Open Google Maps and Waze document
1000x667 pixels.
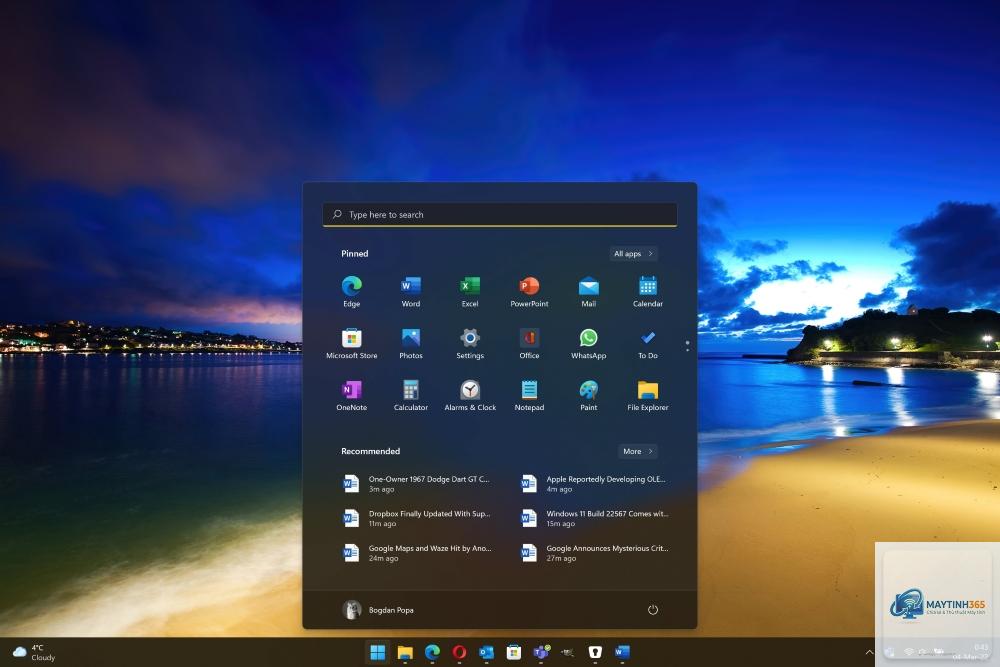click(417, 553)
